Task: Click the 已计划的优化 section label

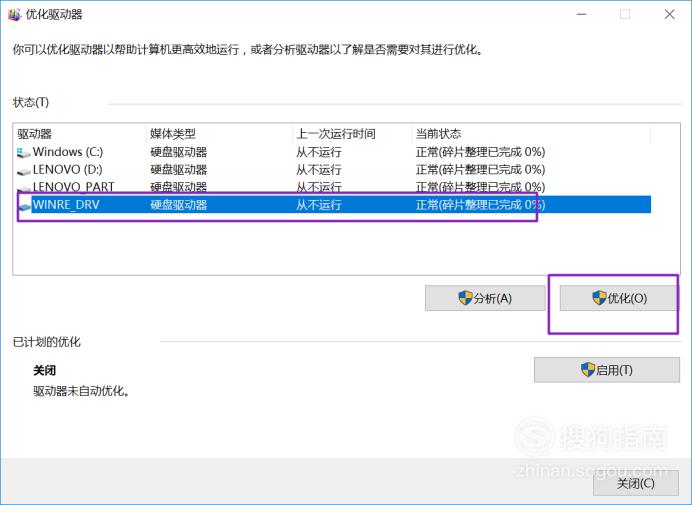Action: 46,342
